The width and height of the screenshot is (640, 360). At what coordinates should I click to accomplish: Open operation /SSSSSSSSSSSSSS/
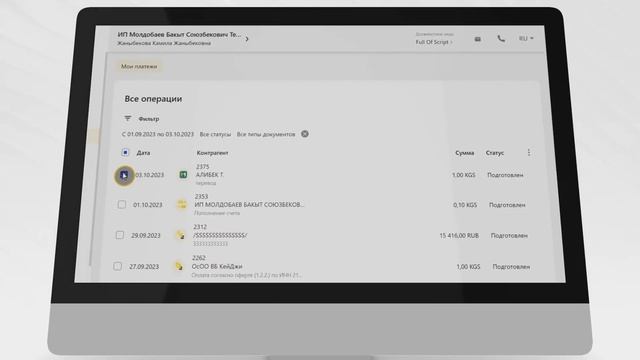(220, 236)
